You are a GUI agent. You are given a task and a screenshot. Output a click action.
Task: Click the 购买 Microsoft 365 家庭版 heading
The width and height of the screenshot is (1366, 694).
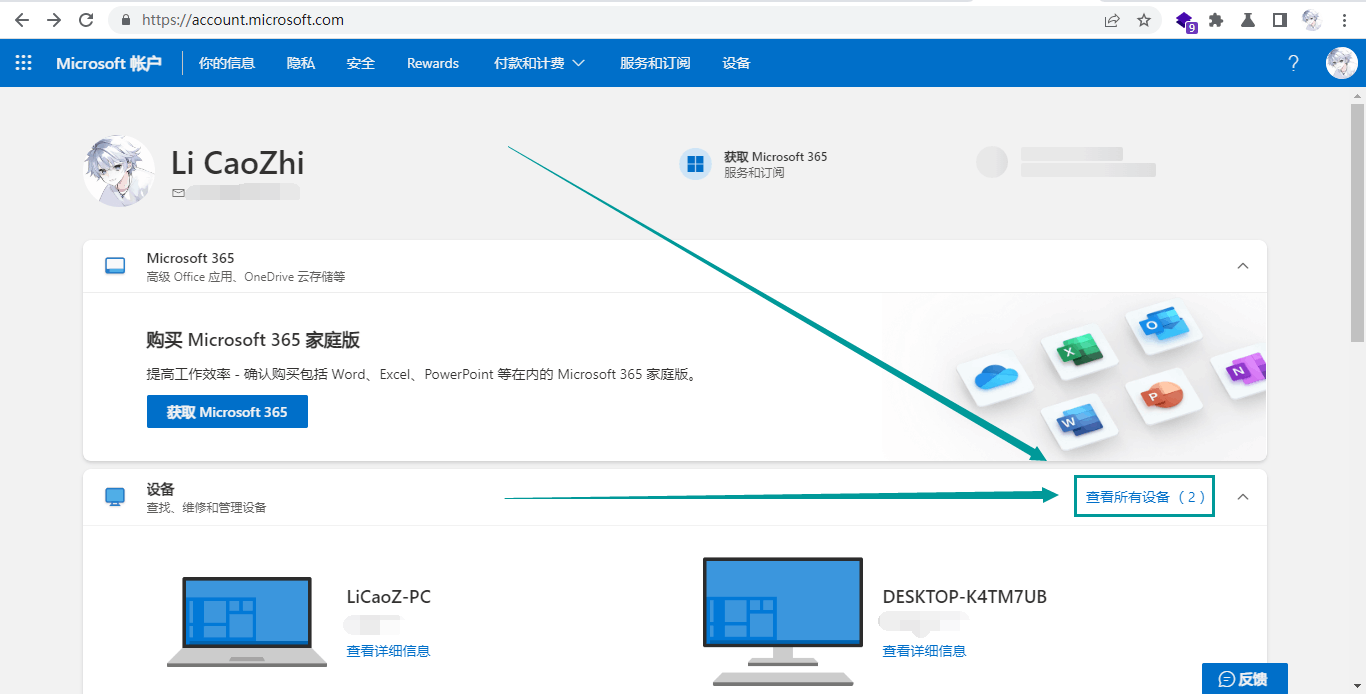click(253, 340)
